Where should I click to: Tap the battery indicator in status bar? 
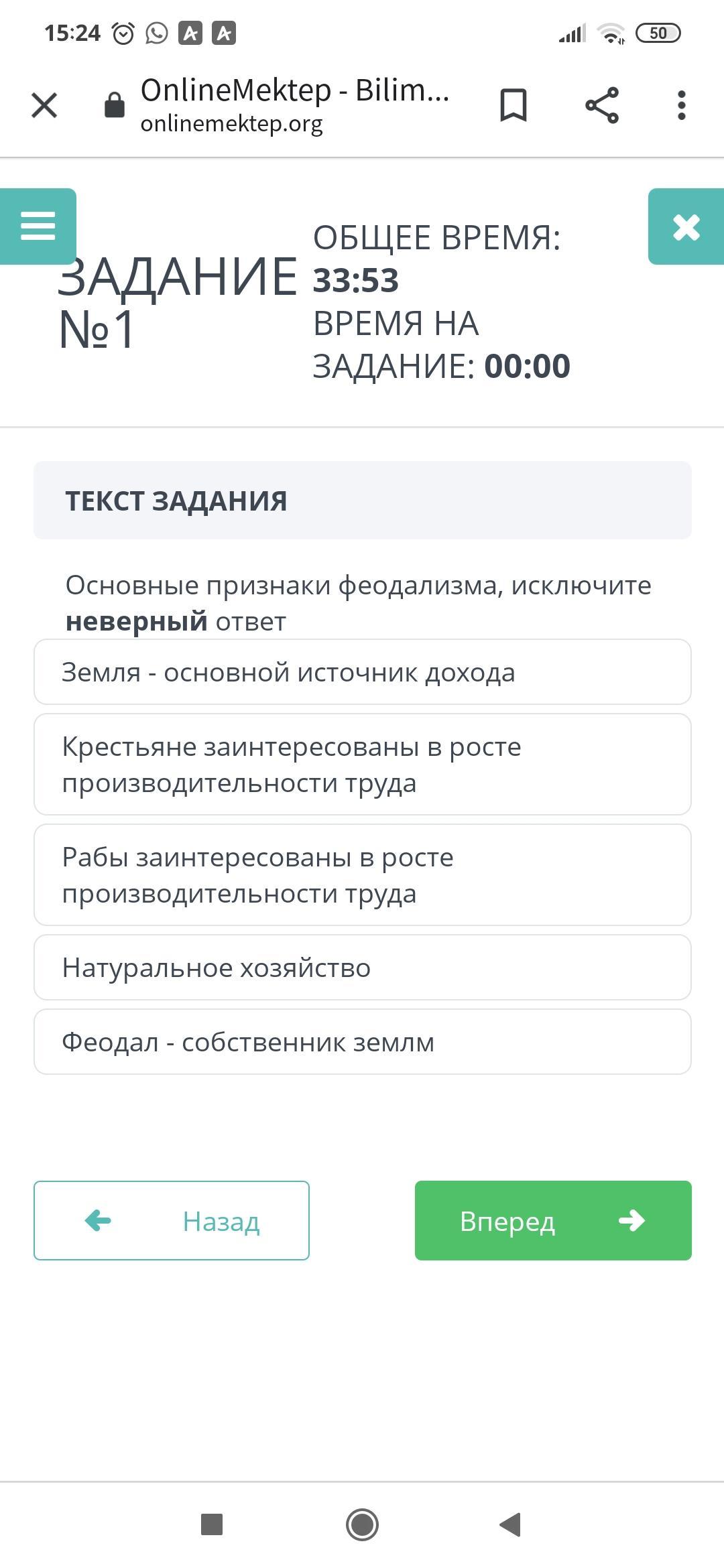[658, 33]
